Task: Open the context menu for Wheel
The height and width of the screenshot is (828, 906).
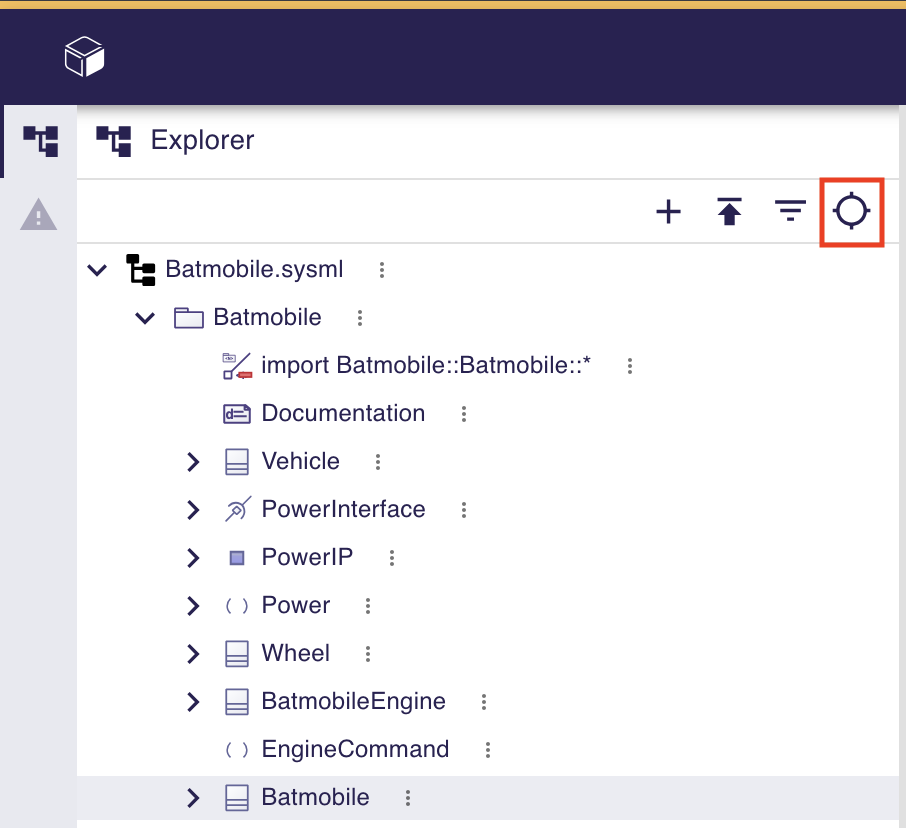Action: [x=367, y=653]
